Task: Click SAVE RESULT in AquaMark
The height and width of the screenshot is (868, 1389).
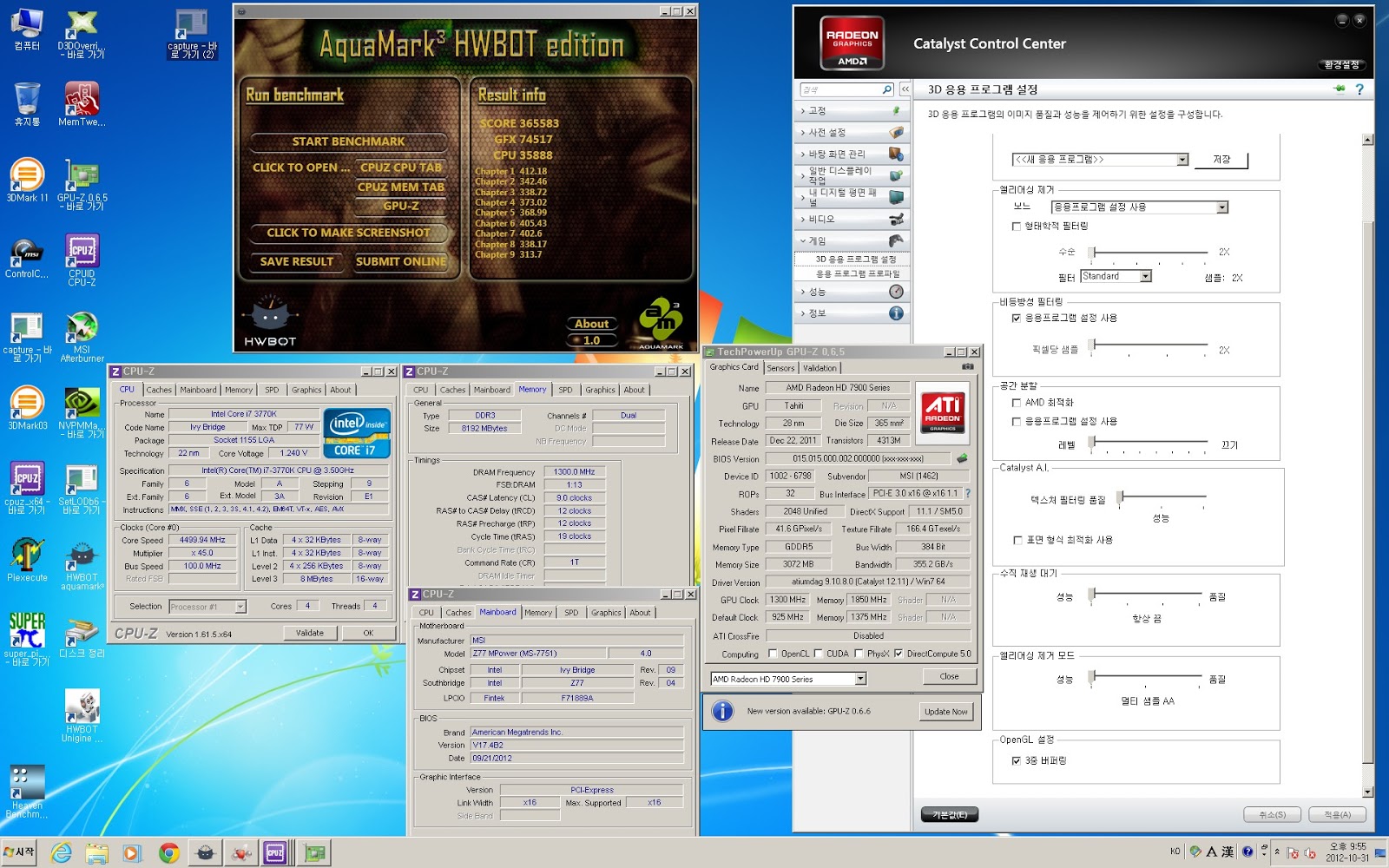Action: click(296, 261)
